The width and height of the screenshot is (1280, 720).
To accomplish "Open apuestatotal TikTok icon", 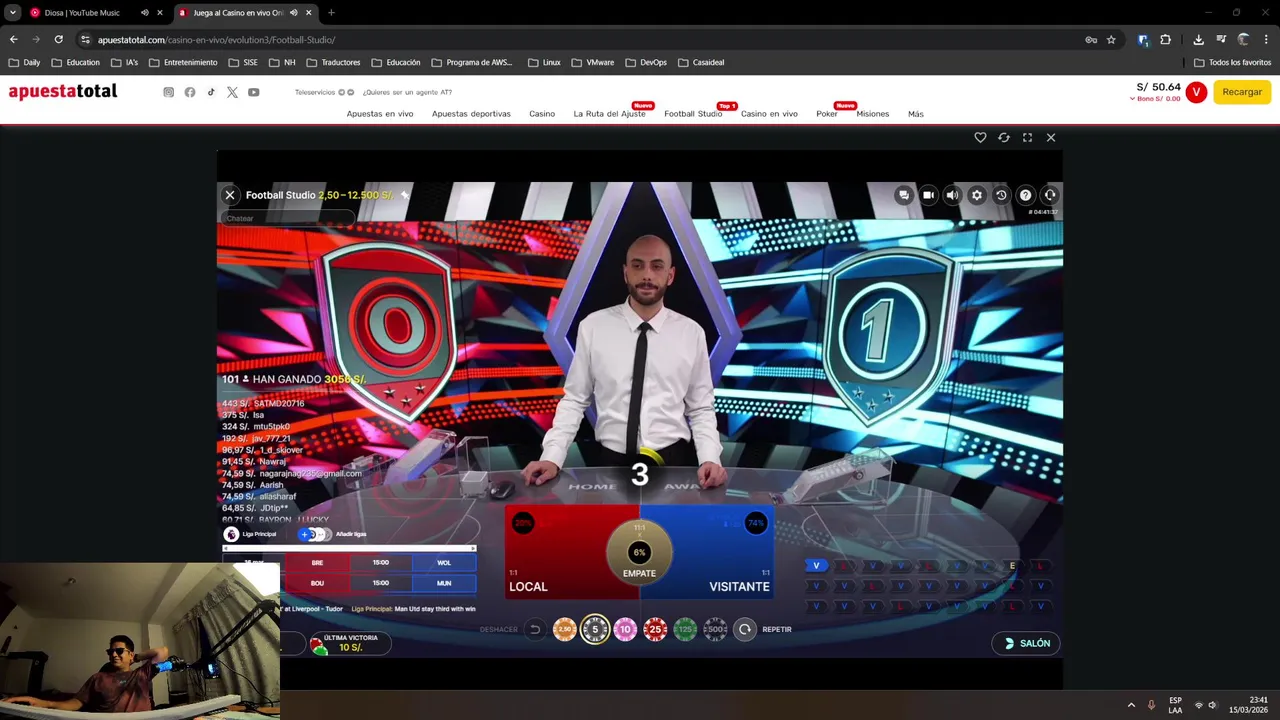I will (x=211, y=92).
